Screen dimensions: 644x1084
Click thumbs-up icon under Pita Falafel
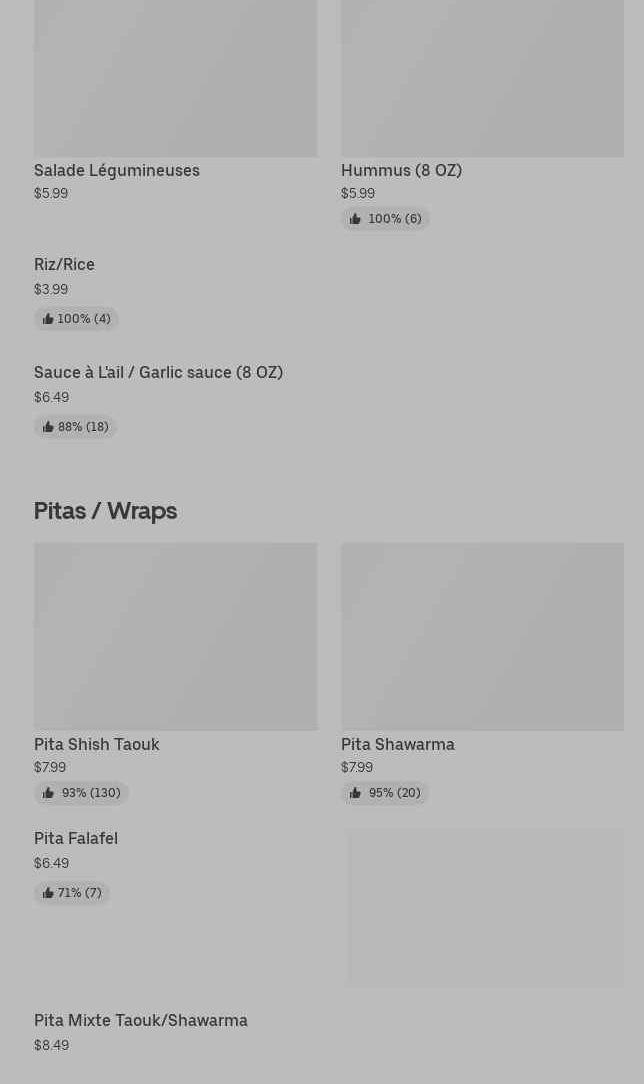(48, 893)
